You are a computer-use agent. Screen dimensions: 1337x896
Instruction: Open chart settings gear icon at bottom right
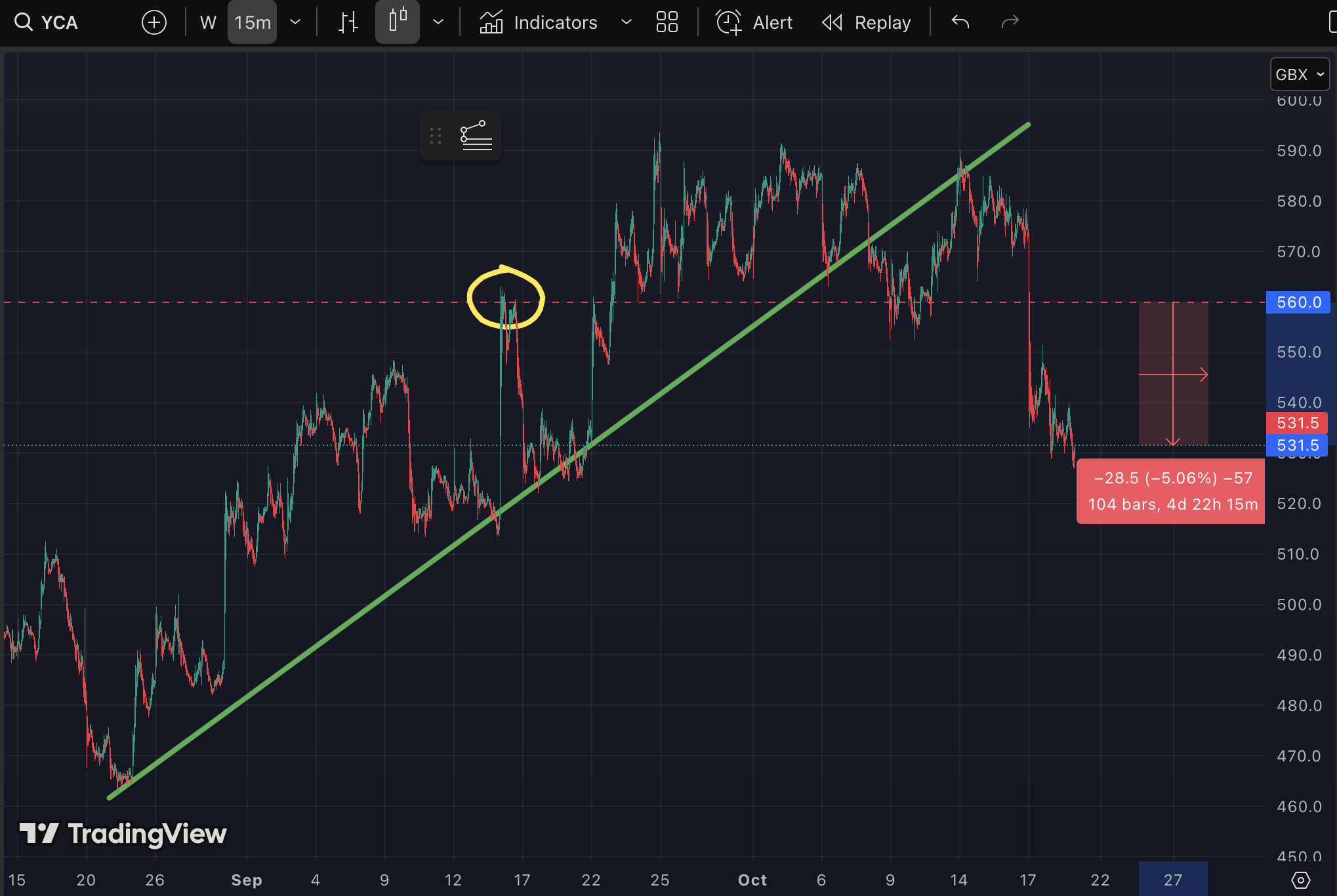[1300, 880]
